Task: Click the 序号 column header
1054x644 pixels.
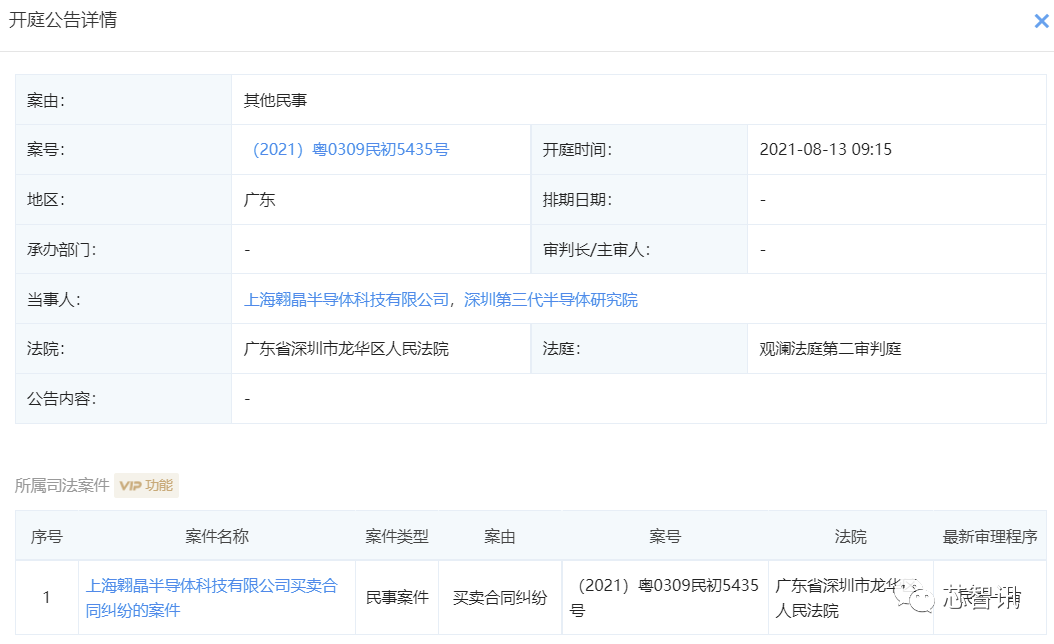Action: coord(46,536)
